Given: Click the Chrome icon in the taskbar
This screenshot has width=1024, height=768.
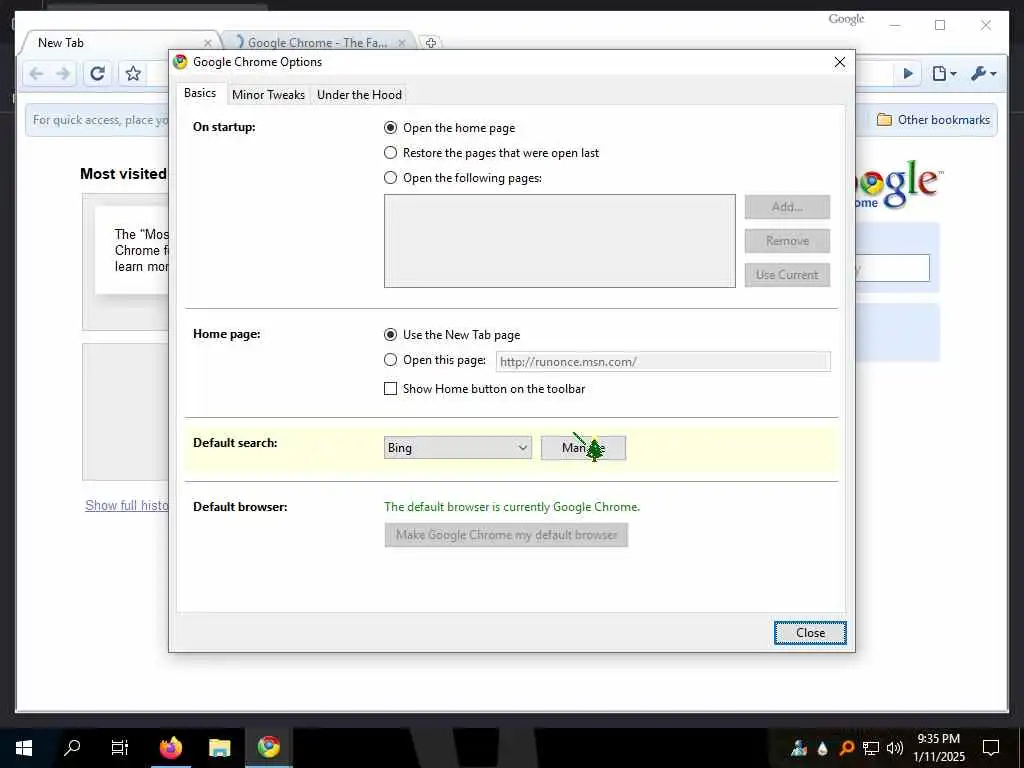Looking at the screenshot, I should tap(268, 748).
